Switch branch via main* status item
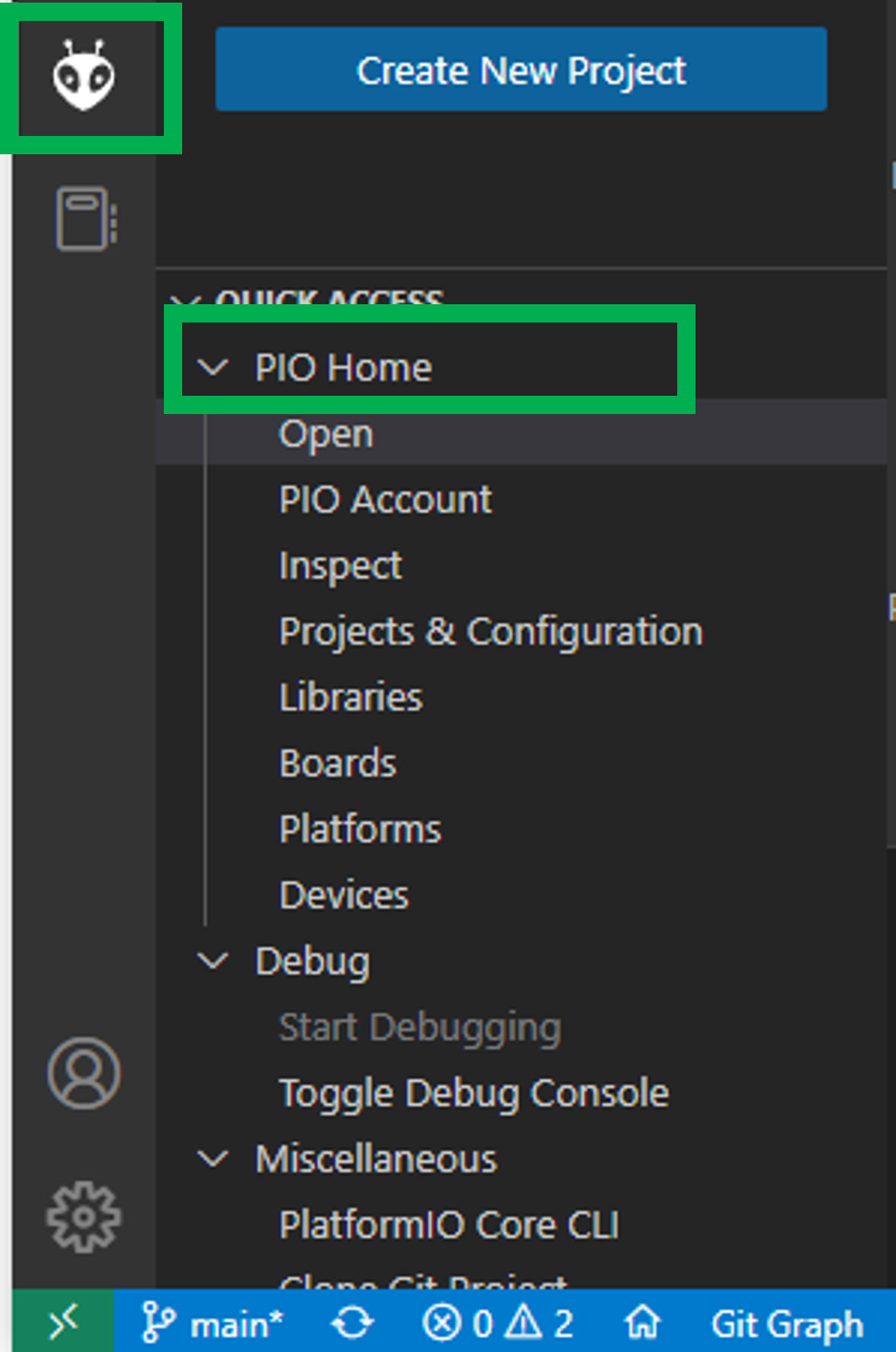This screenshot has width=896, height=1352. click(x=213, y=1324)
